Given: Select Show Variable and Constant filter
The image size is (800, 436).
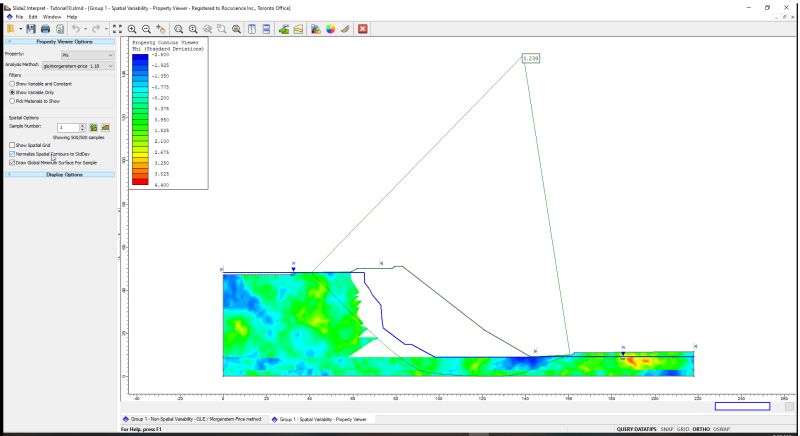Looking at the screenshot, I should coord(40,84).
